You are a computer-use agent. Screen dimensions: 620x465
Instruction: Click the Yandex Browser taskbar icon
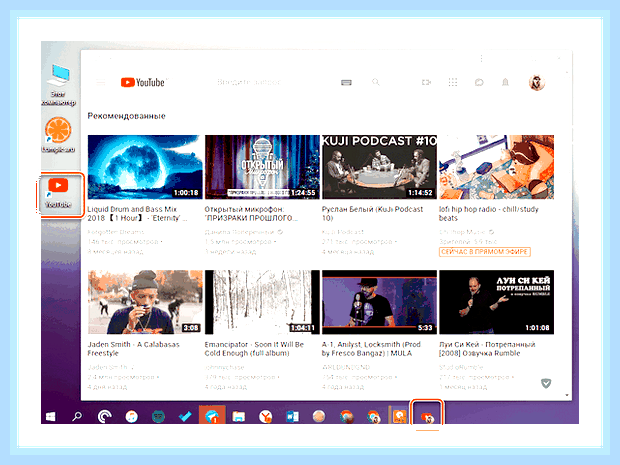click(x=266, y=416)
